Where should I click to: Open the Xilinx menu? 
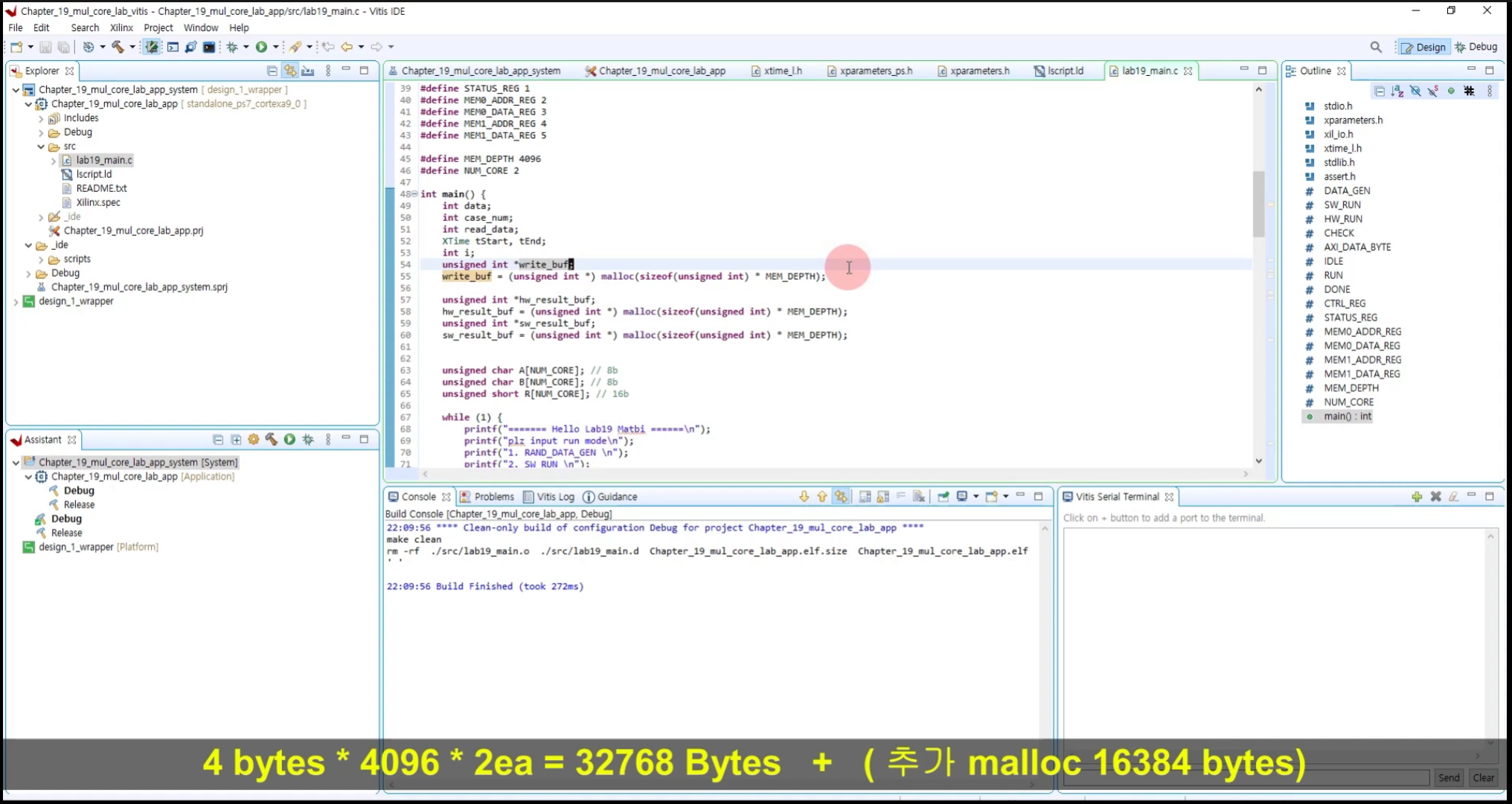pyautogui.click(x=121, y=28)
